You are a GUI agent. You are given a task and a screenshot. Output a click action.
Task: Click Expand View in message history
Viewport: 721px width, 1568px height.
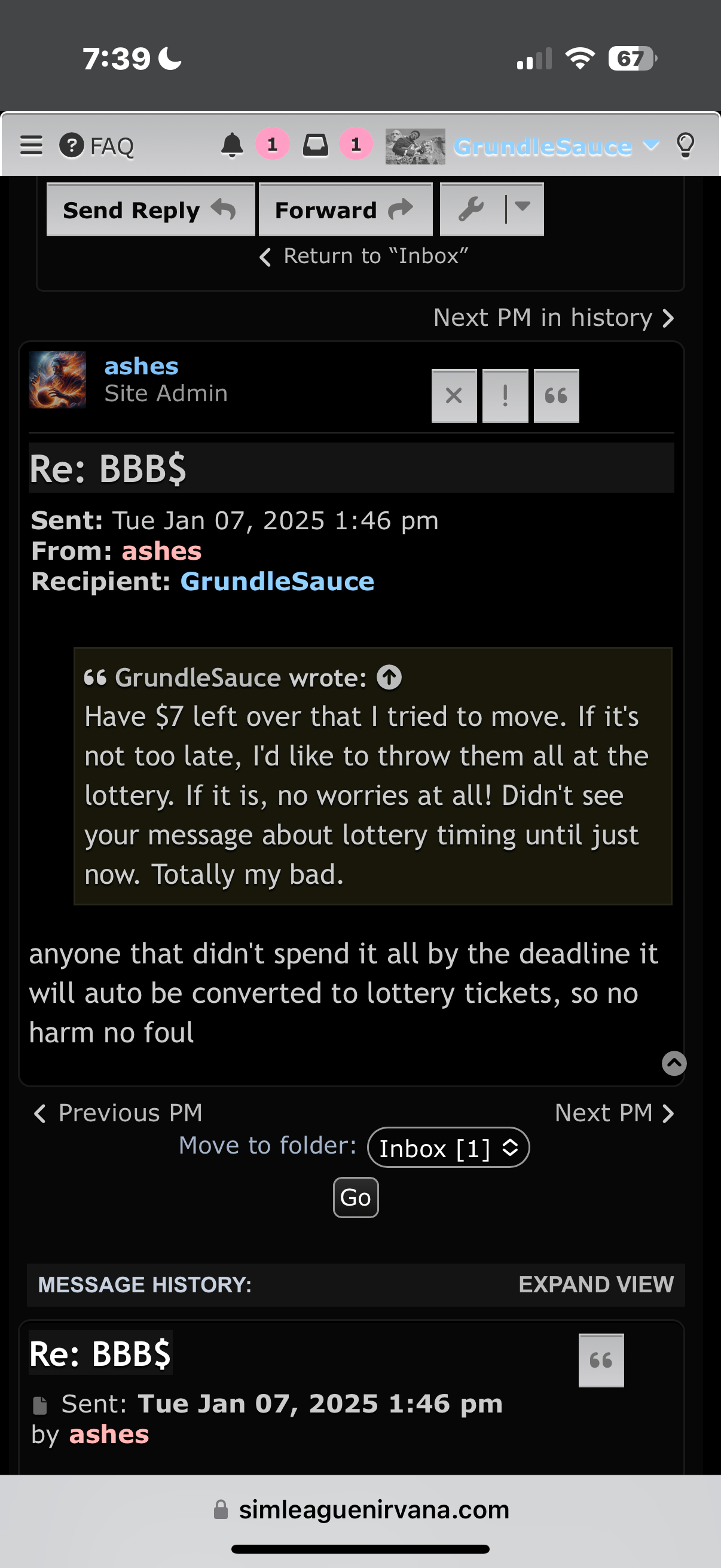(595, 1285)
